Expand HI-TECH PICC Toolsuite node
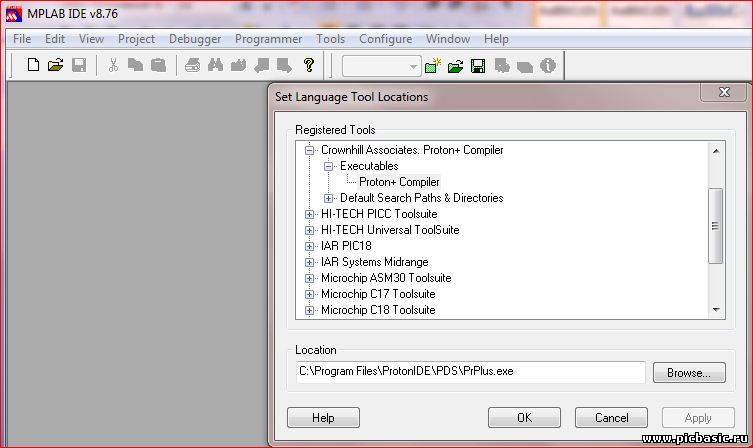The image size is (753, 448). pyautogui.click(x=310, y=214)
